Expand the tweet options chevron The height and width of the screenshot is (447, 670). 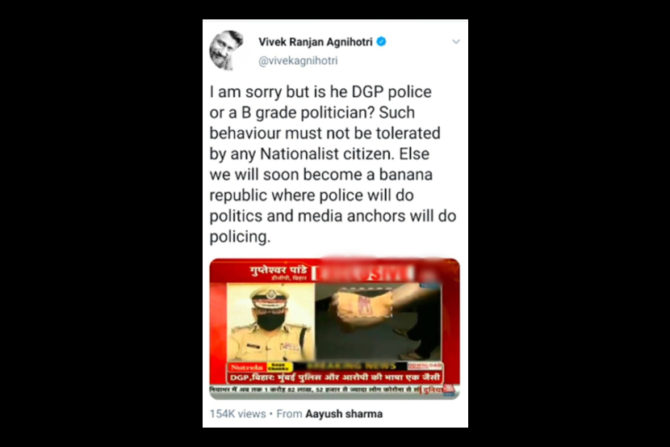[x=456, y=41]
